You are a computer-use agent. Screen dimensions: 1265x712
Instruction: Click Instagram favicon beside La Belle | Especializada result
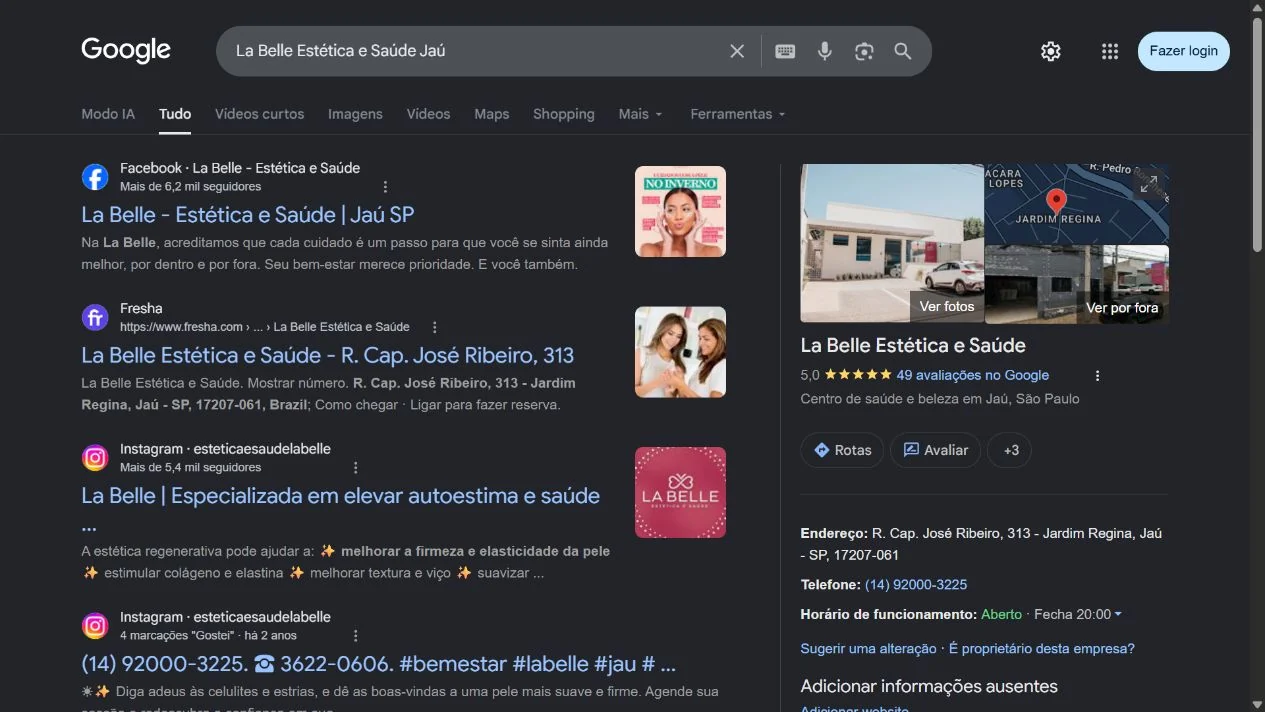pos(95,458)
